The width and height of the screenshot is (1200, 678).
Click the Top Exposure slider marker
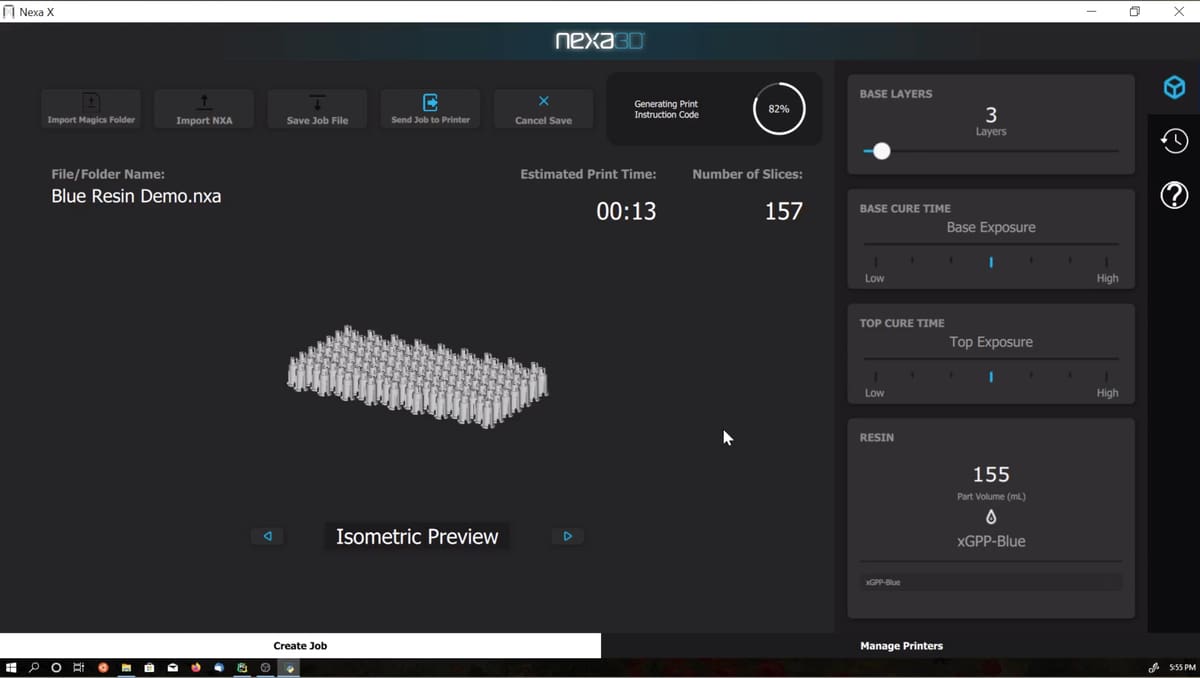coord(991,377)
